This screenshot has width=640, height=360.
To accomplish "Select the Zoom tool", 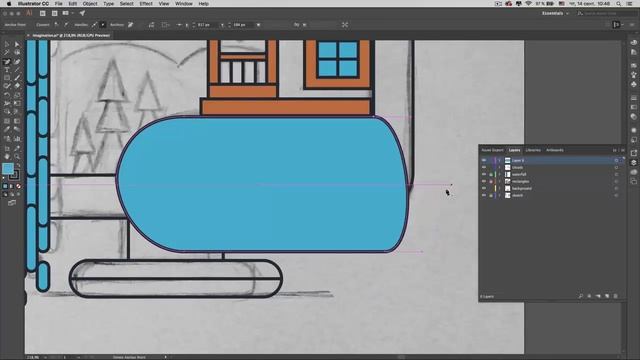I will pos(17,156).
